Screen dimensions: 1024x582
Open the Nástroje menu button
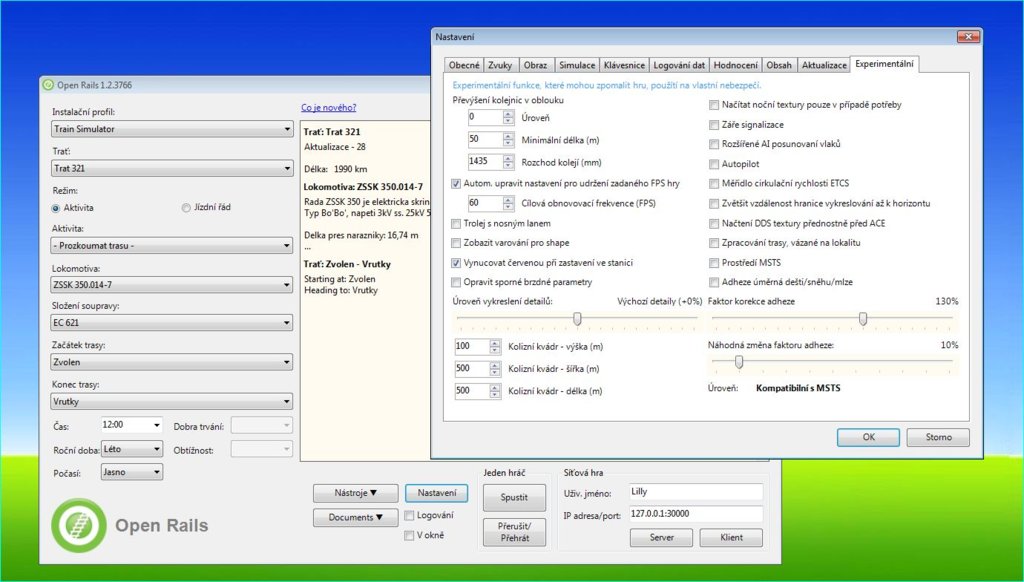click(355, 493)
